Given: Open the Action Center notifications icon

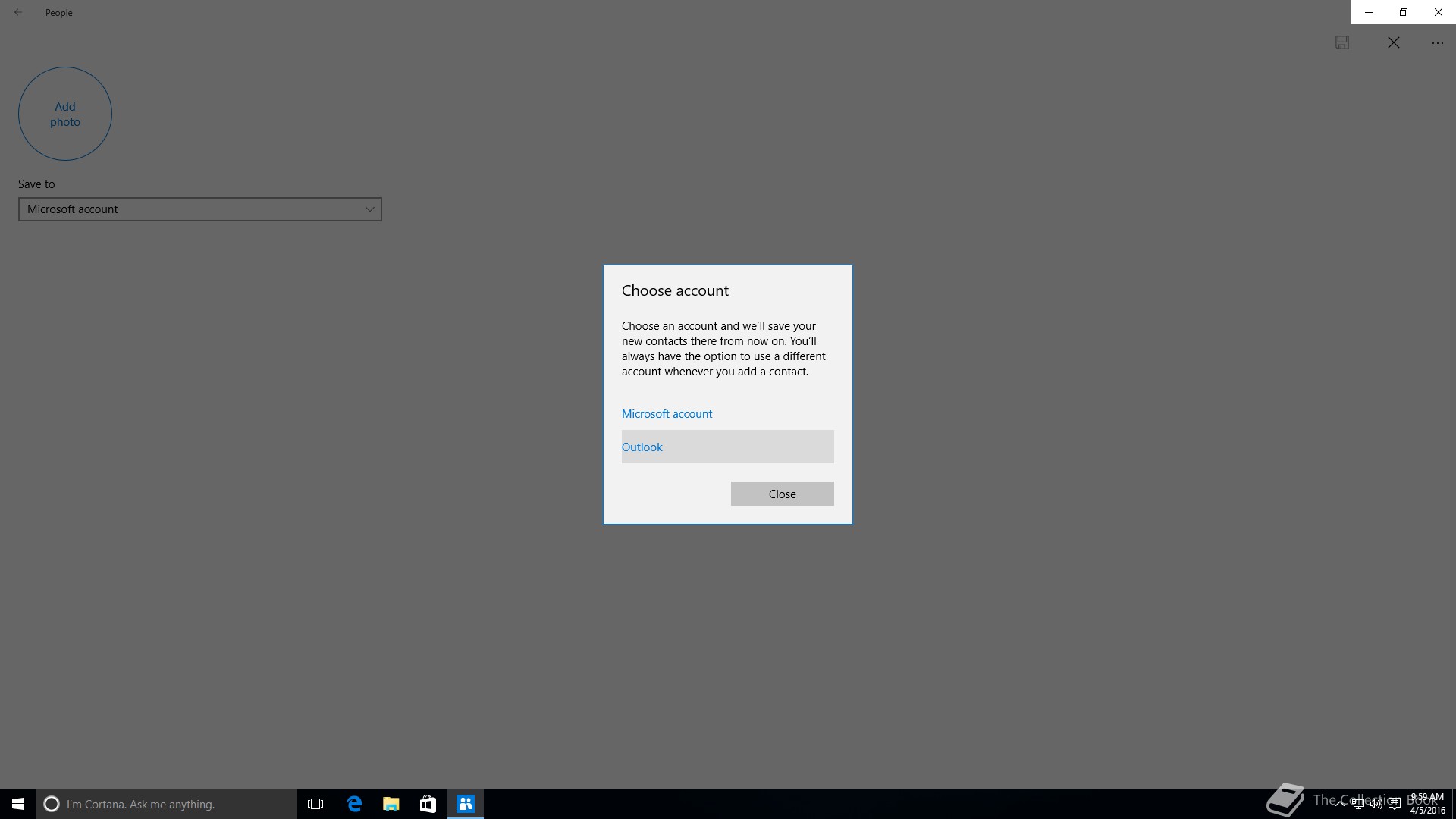Looking at the screenshot, I should (x=1394, y=805).
